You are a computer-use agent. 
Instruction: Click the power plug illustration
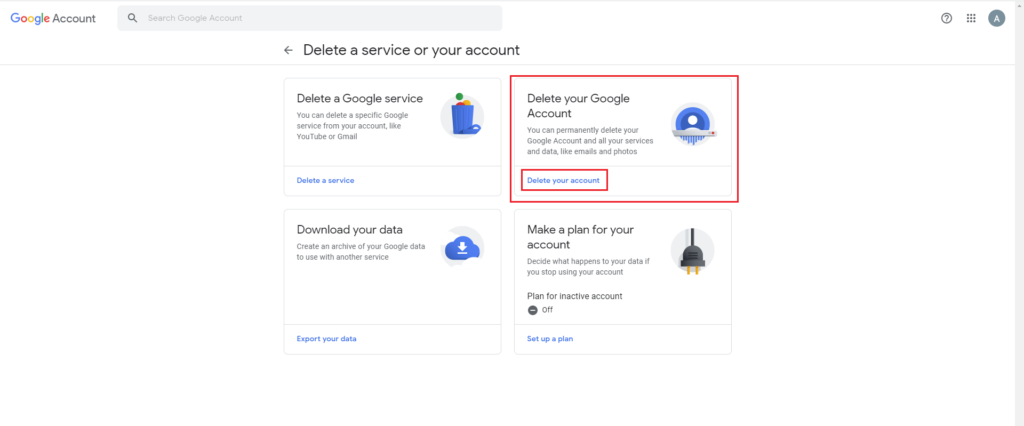click(692, 252)
